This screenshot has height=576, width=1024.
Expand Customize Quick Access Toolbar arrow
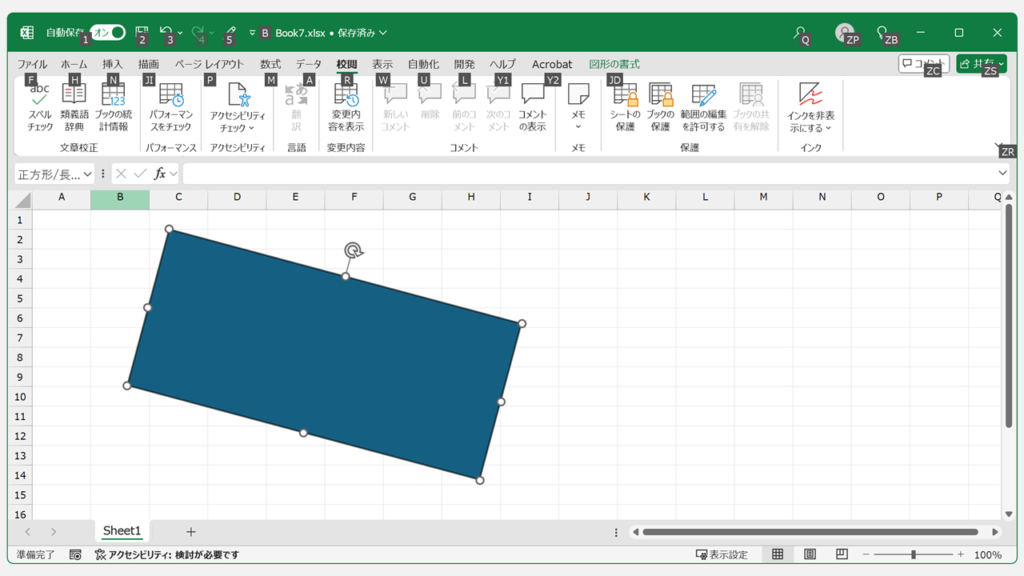pos(252,33)
